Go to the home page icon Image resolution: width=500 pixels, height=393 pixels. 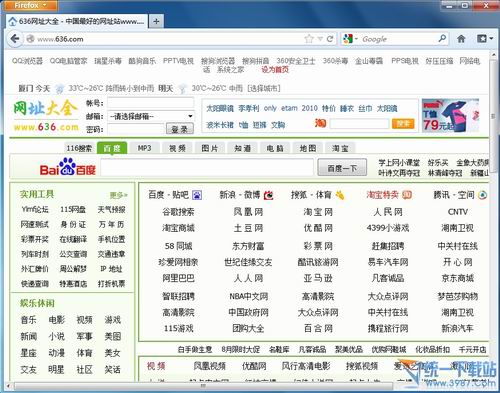pyautogui.click(x=461, y=39)
